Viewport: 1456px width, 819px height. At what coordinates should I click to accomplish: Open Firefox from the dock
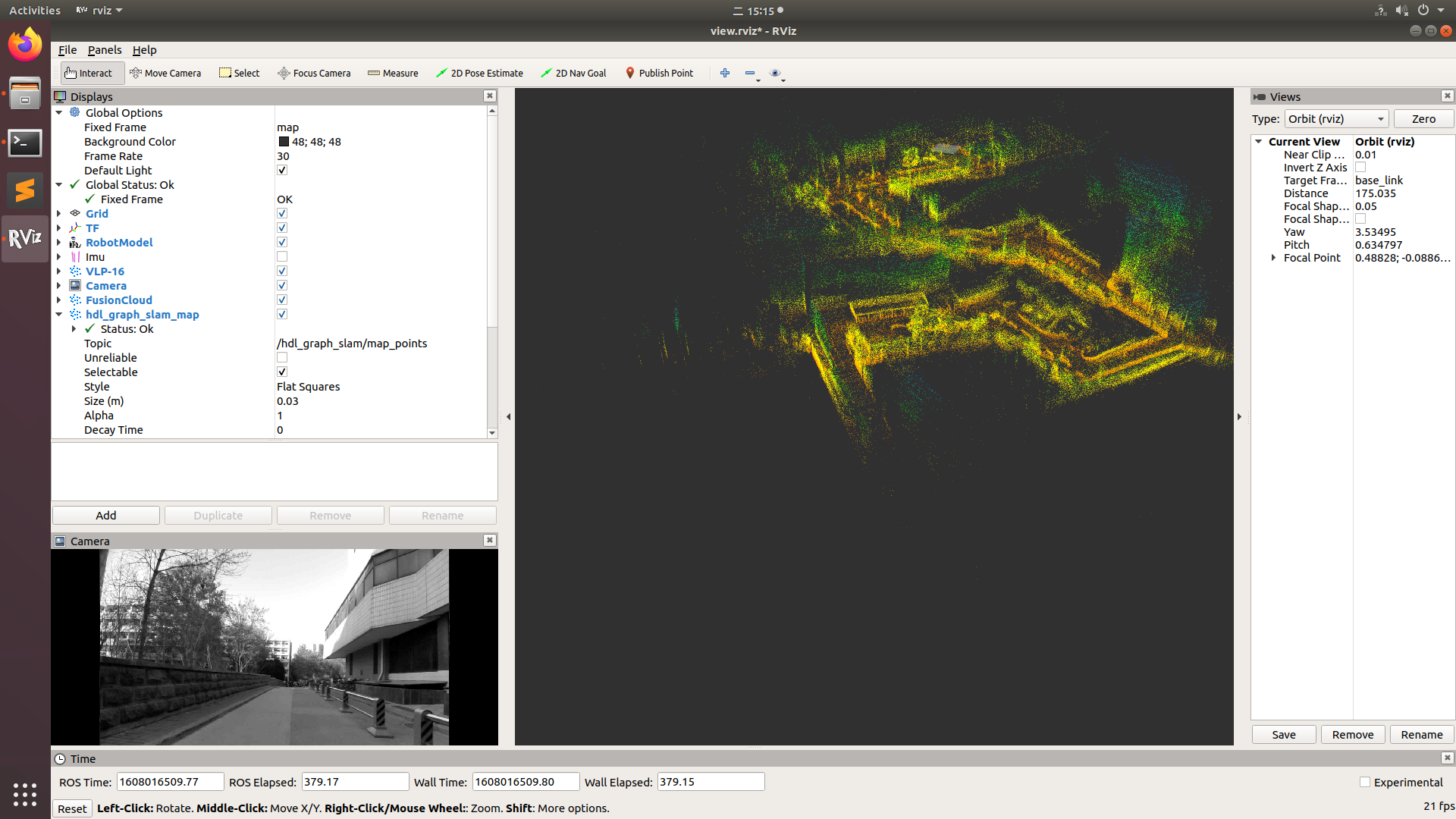coord(25,45)
